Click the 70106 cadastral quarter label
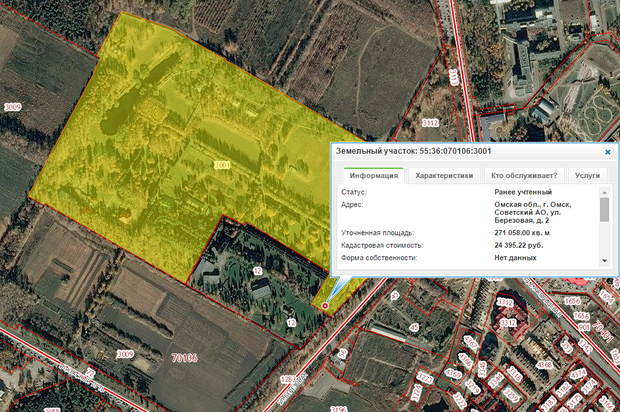620x412 pixels. coord(184,356)
